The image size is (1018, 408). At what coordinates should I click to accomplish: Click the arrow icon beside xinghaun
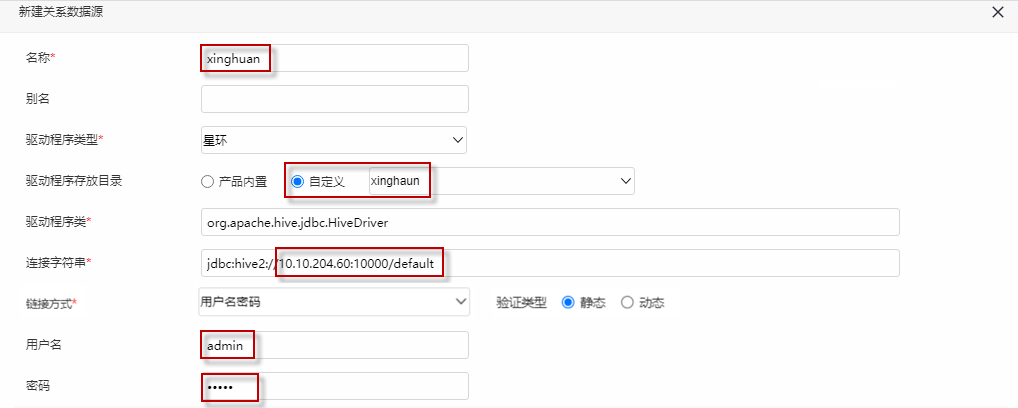(626, 181)
